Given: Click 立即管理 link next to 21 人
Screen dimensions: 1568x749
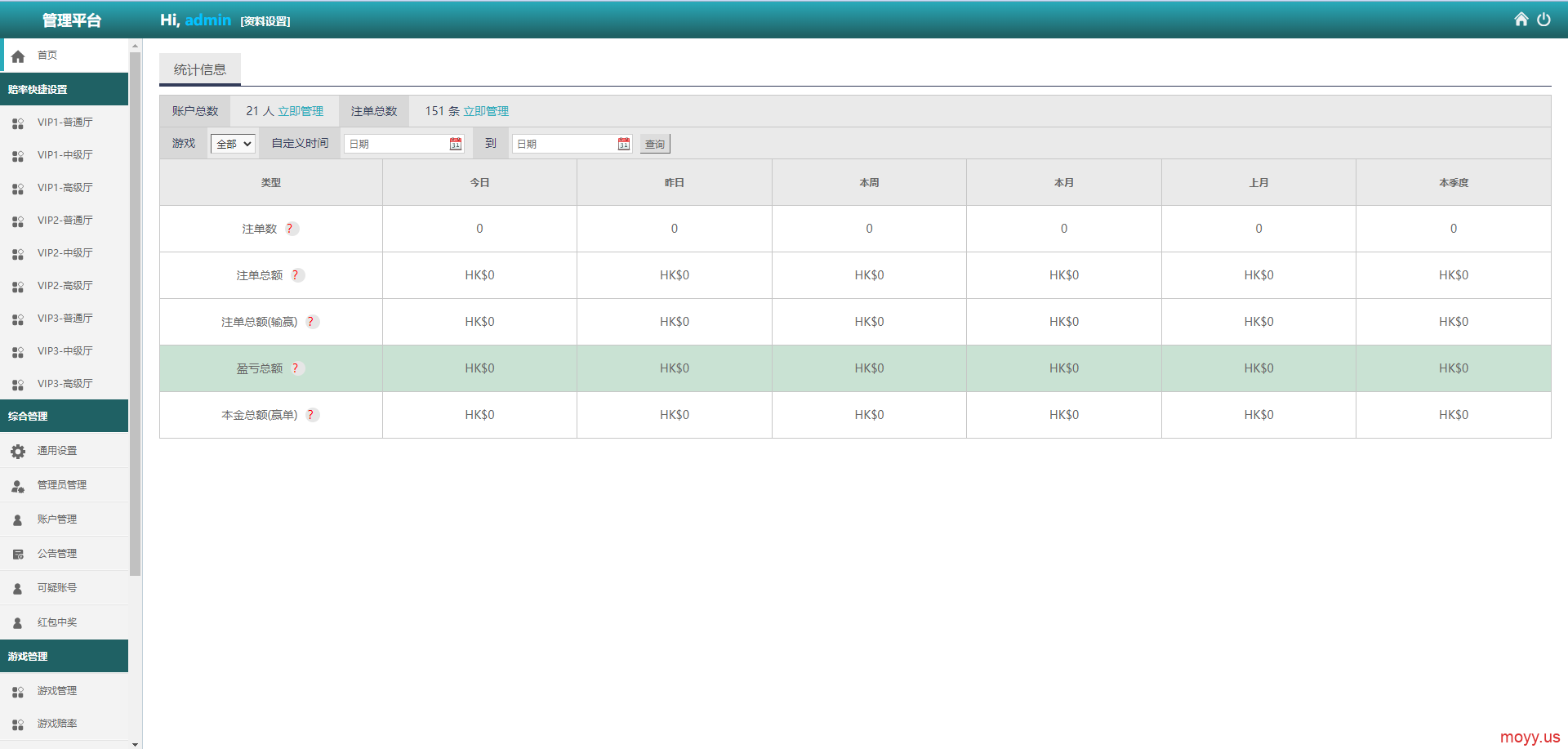Looking at the screenshot, I should click(x=301, y=111).
